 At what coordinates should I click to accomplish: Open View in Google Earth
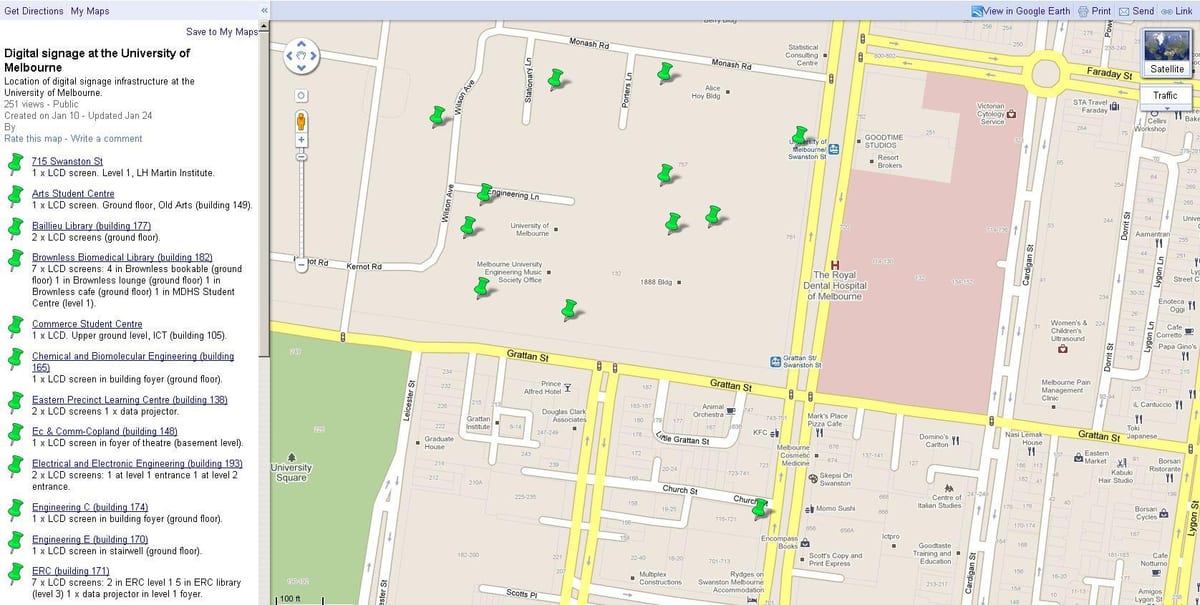1020,11
